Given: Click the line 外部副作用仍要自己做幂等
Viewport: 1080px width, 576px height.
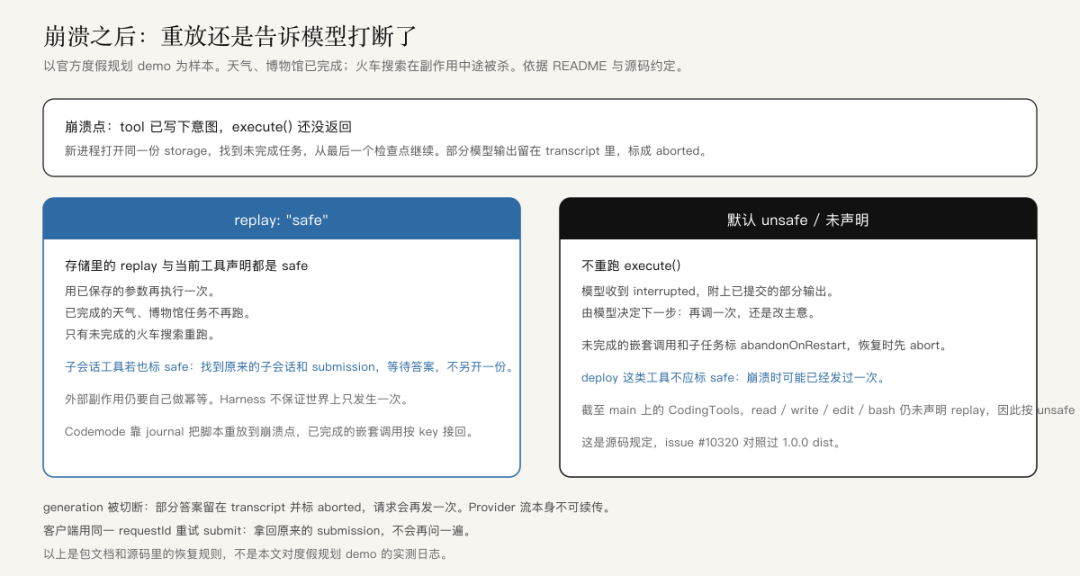Looking at the screenshot, I should click(x=237, y=400).
